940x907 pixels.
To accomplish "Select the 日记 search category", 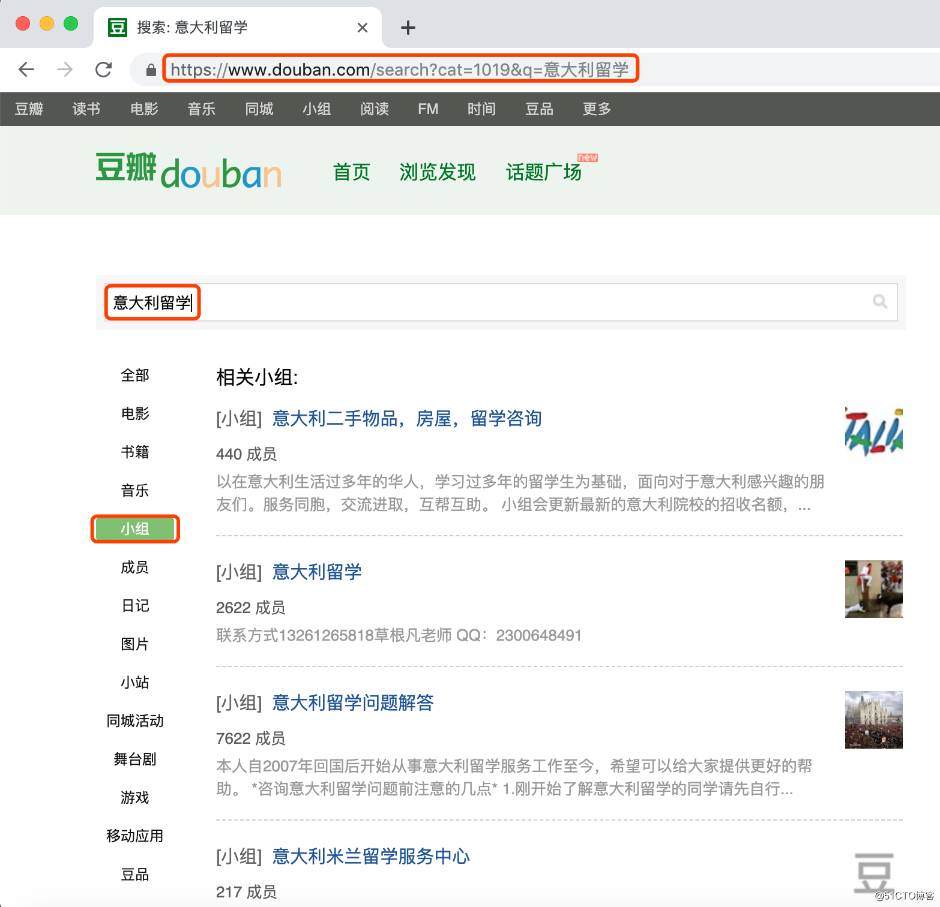I will (135, 605).
